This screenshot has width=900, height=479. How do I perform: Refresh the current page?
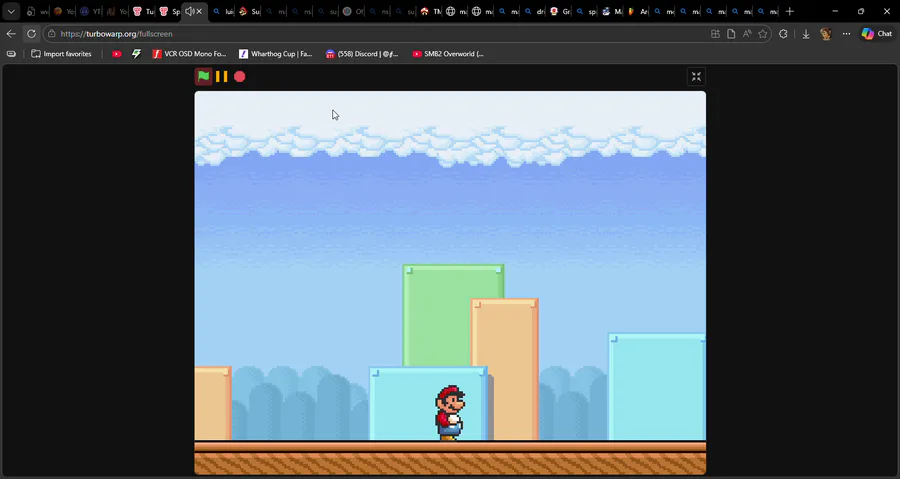click(x=32, y=34)
